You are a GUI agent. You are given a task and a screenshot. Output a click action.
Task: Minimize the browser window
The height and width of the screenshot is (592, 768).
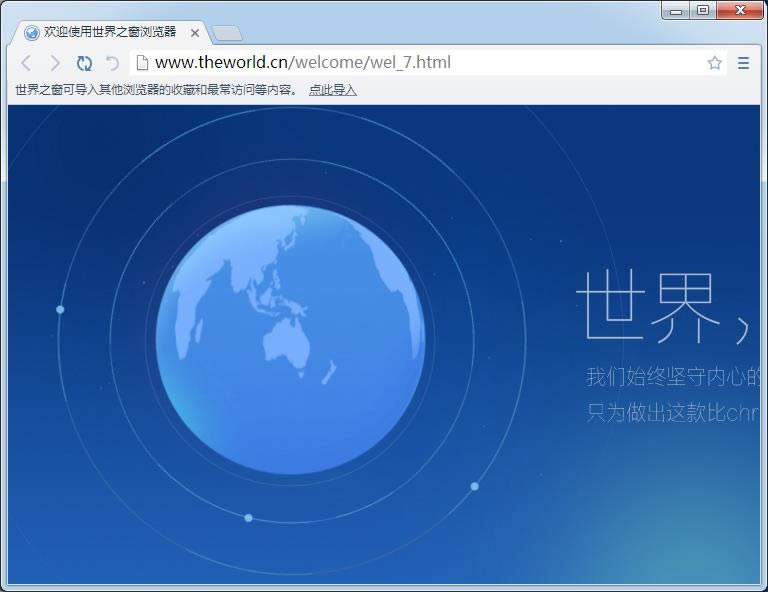click(677, 10)
